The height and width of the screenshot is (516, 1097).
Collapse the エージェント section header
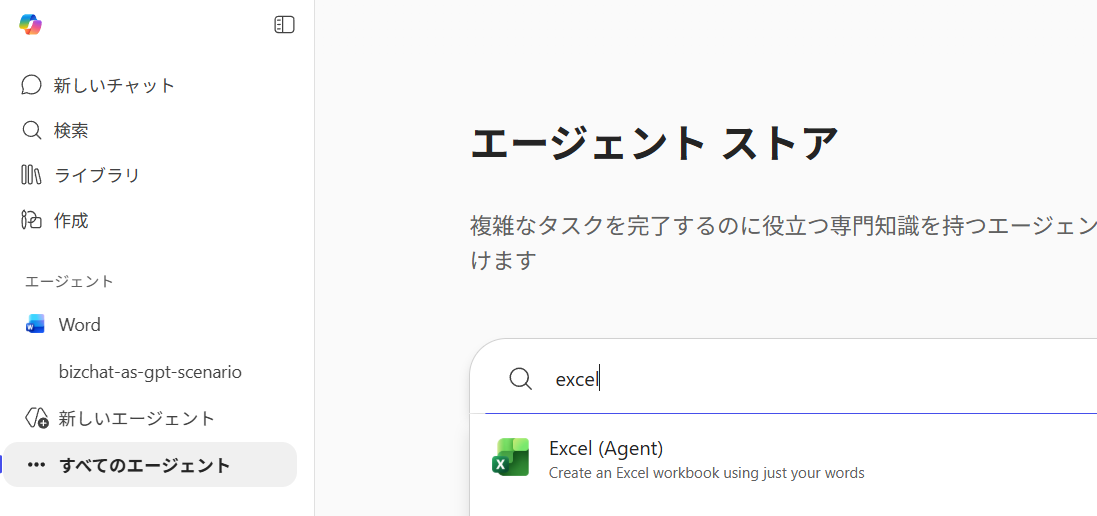click(69, 281)
